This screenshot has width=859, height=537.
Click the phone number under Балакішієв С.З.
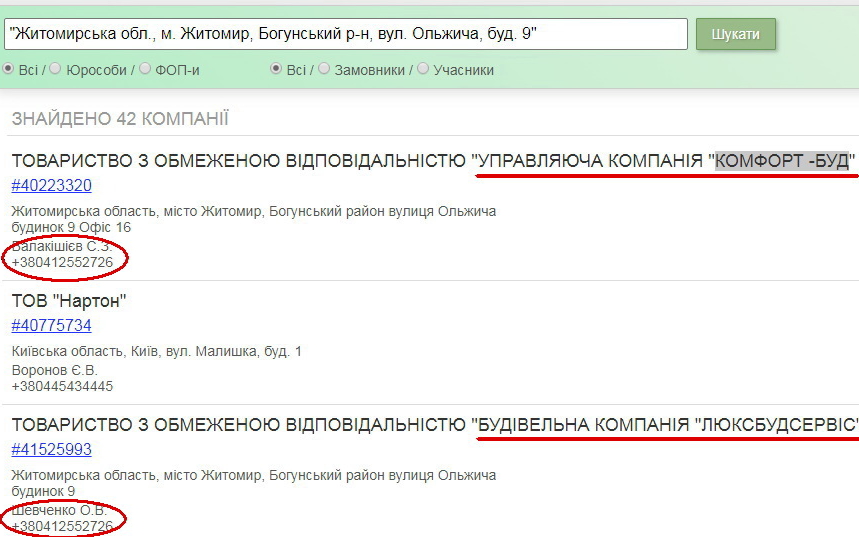(62, 262)
